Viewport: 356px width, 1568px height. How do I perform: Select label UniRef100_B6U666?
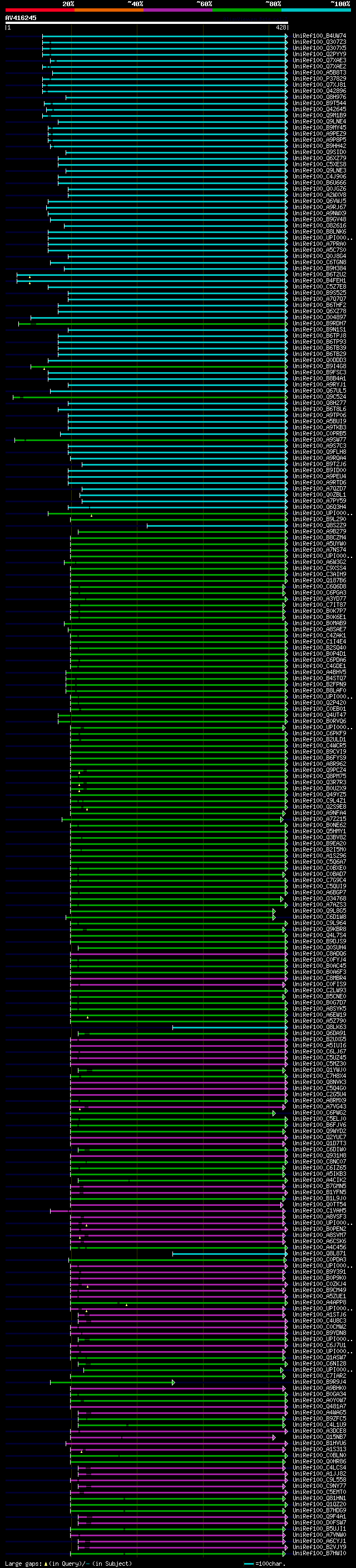[x=319, y=182]
